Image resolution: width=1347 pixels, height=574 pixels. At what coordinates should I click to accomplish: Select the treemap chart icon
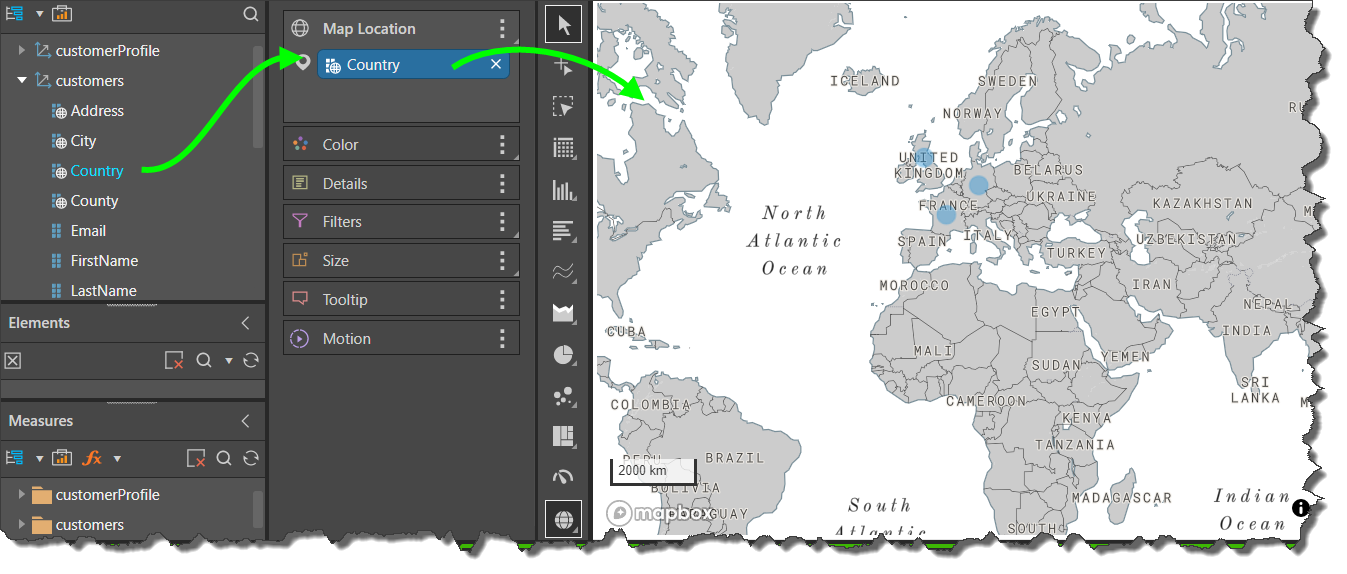pyautogui.click(x=564, y=436)
